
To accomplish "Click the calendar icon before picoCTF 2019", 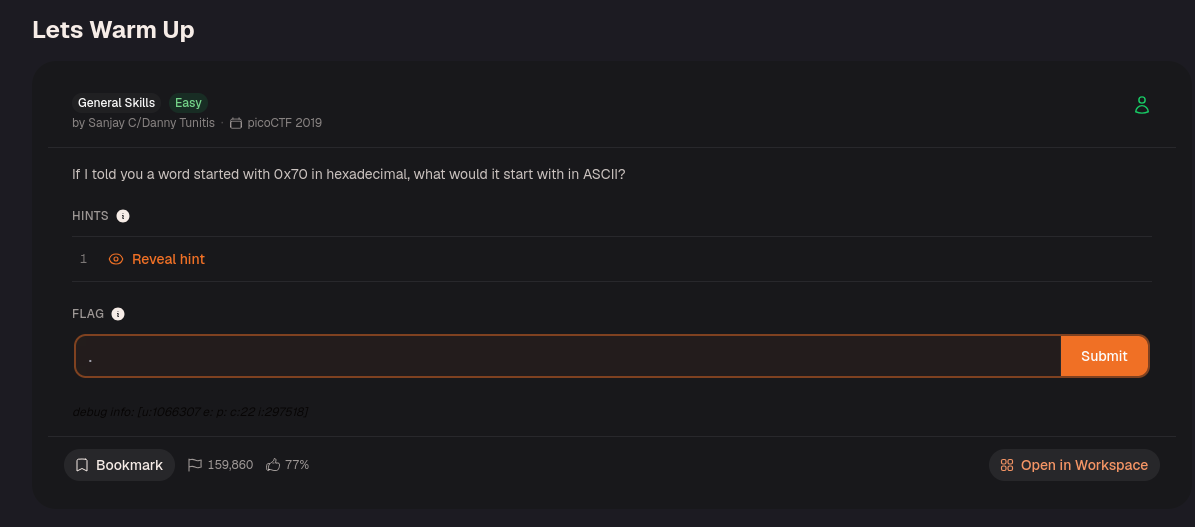I will coord(236,123).
